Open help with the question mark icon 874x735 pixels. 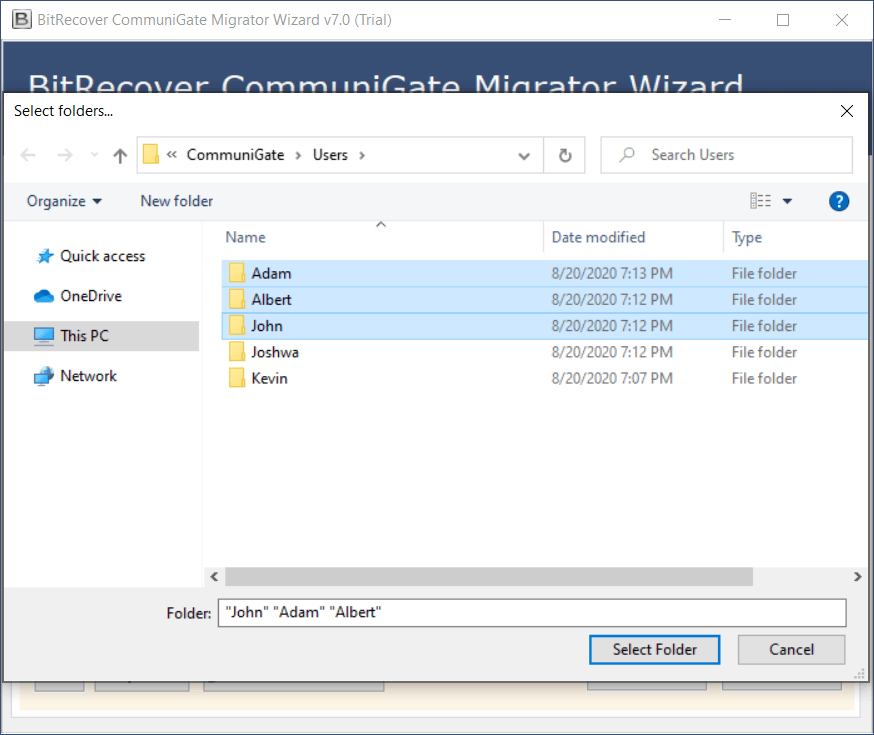838,201
